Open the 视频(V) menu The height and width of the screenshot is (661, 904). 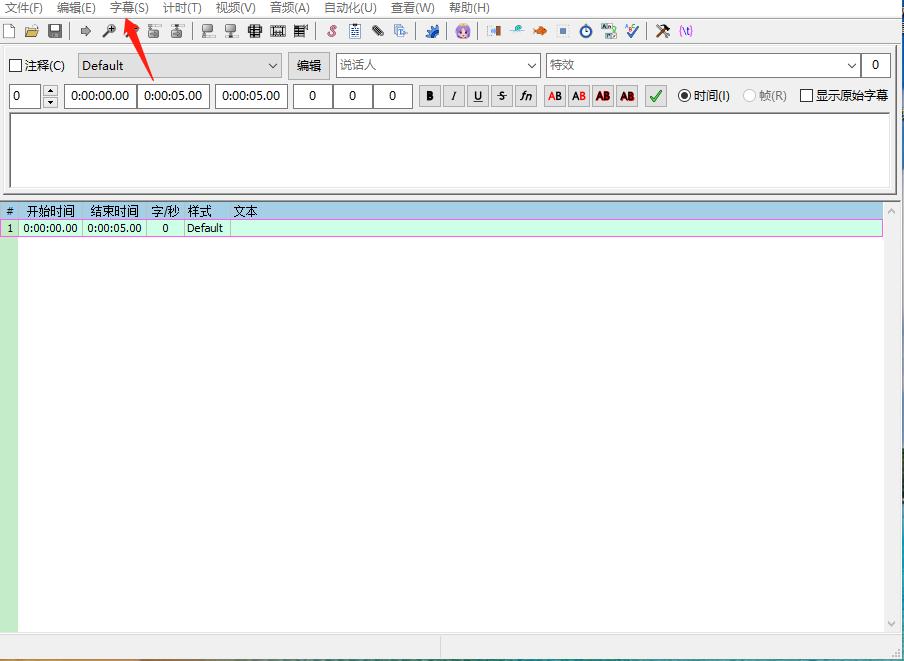click(236, 8)
